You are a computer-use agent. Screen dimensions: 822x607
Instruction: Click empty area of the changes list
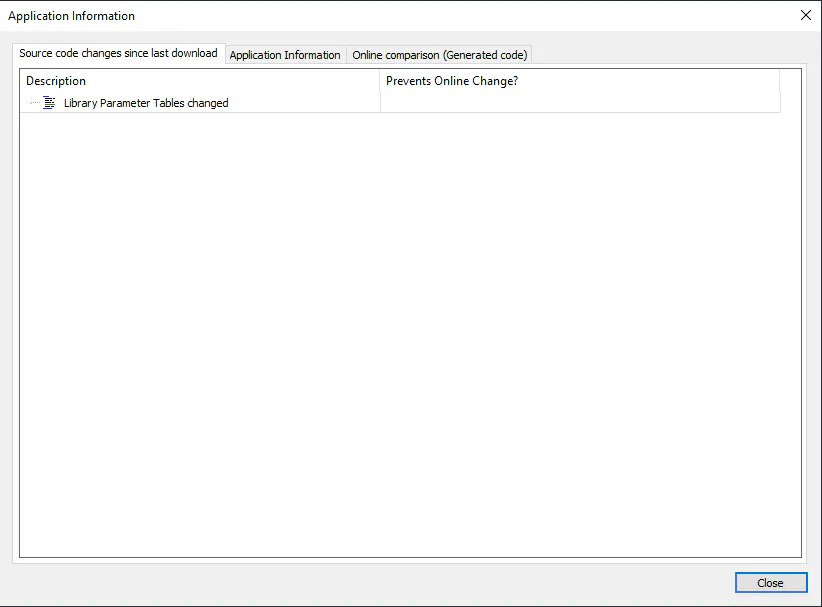pyautogui.click(x=400, y=330)
